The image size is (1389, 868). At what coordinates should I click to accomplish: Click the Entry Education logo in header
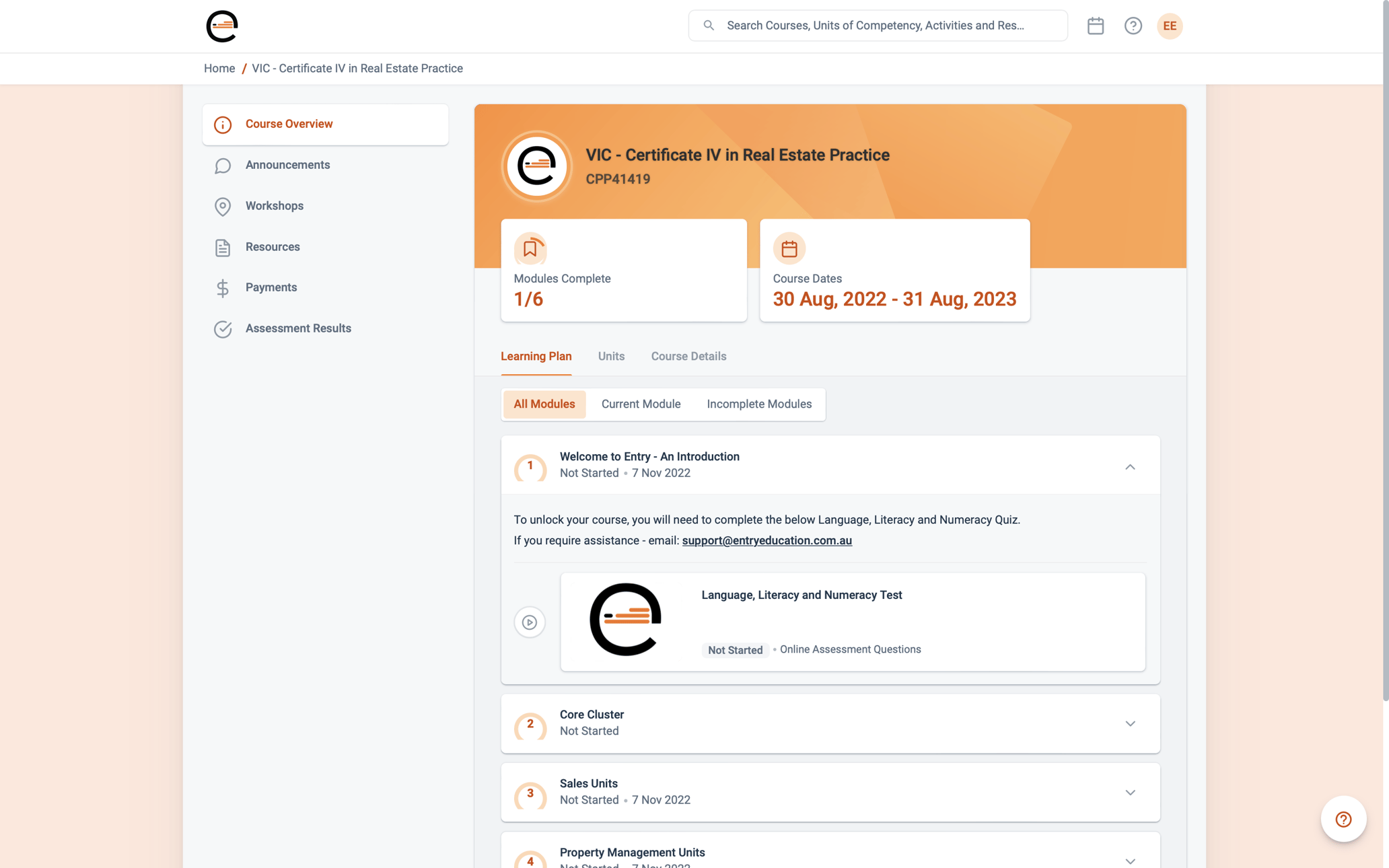click(x=222, y=26)
